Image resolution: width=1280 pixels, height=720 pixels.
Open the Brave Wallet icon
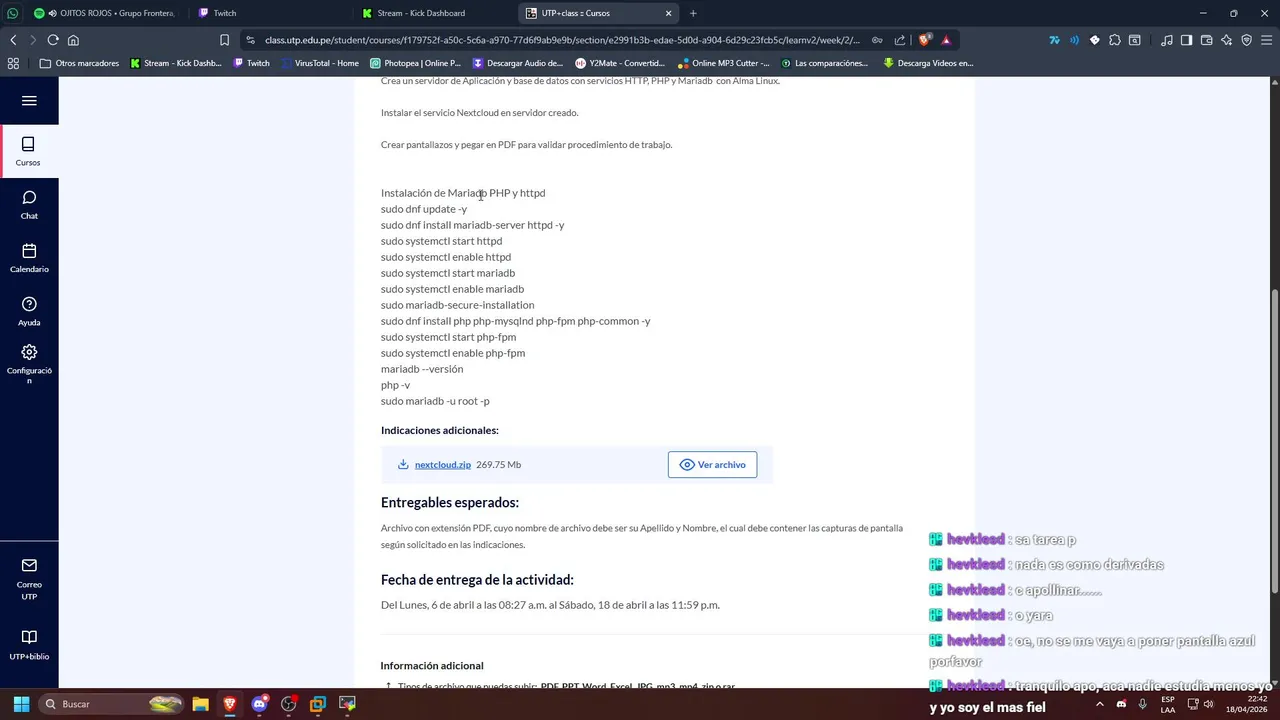pyautogui.click(x=1206, y=40)
